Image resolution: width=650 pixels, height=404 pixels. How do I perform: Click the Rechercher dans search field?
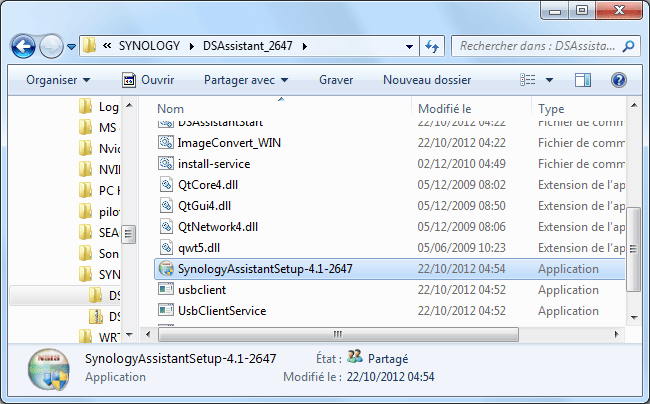[535, 47]
